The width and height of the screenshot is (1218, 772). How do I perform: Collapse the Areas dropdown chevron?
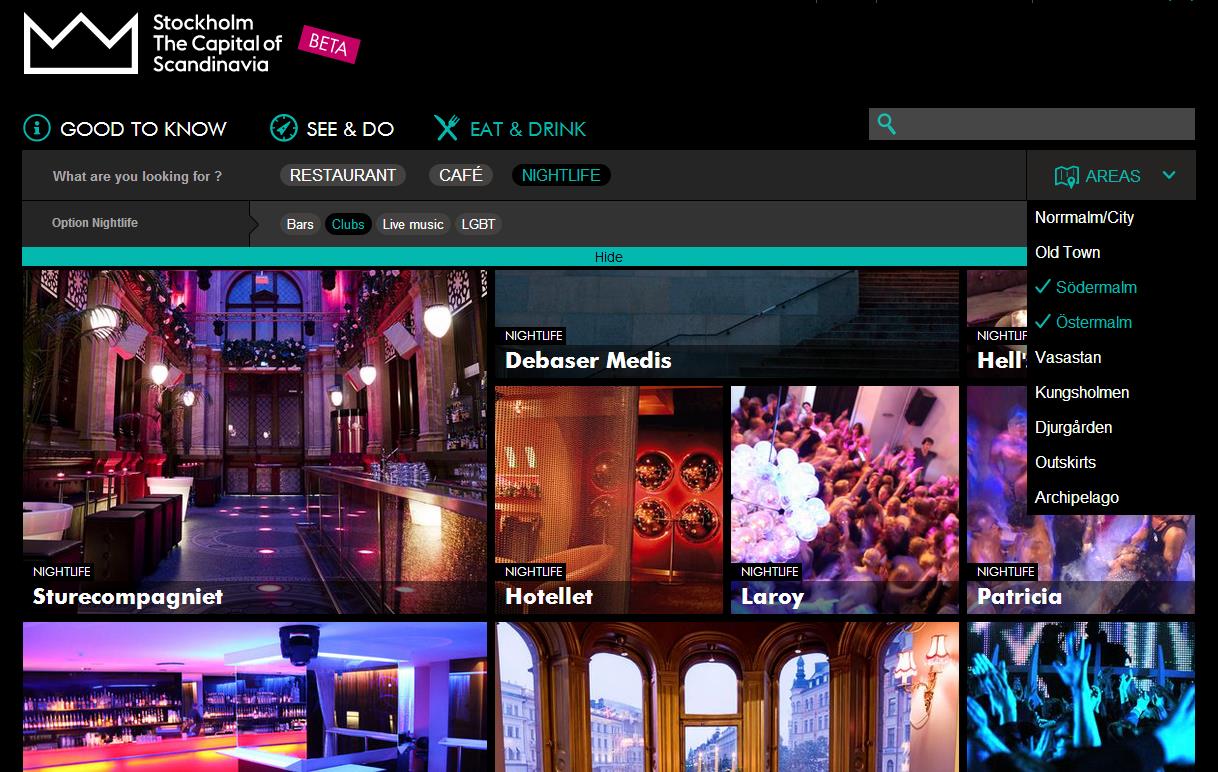pyautogui.click(x=1169, y=176)
